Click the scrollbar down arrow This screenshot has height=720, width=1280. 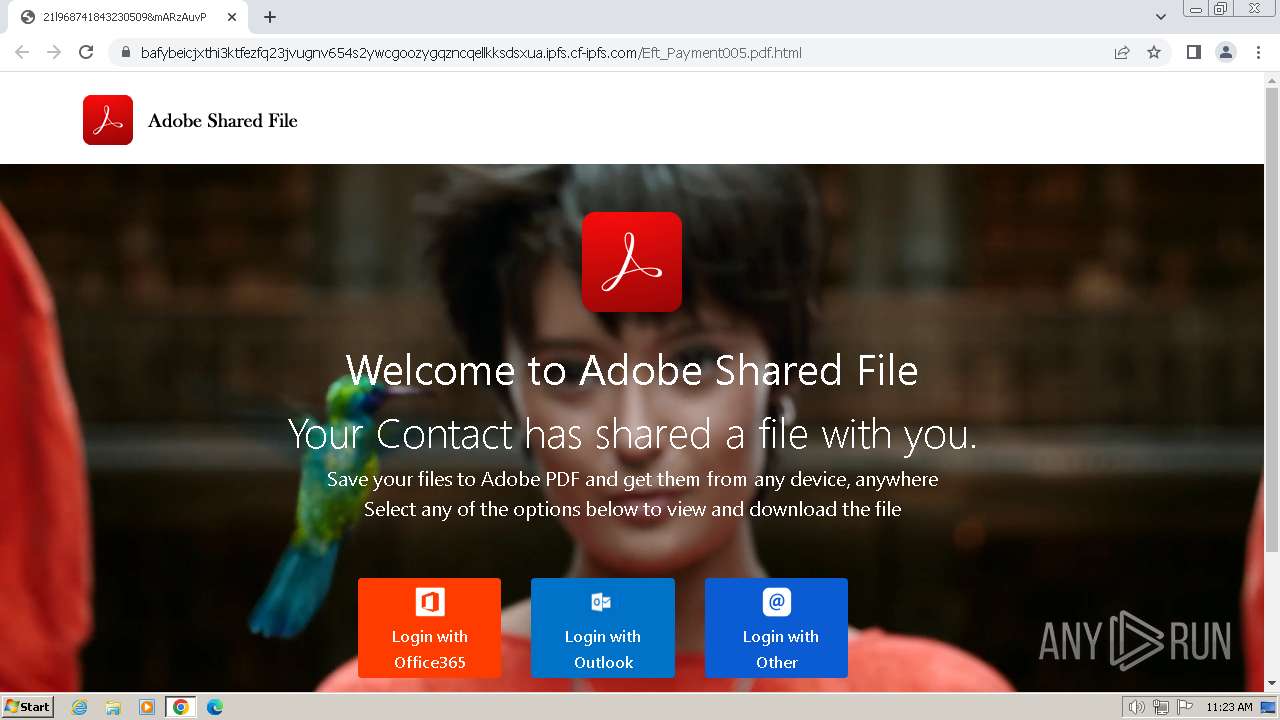(x=1272, y=684)
